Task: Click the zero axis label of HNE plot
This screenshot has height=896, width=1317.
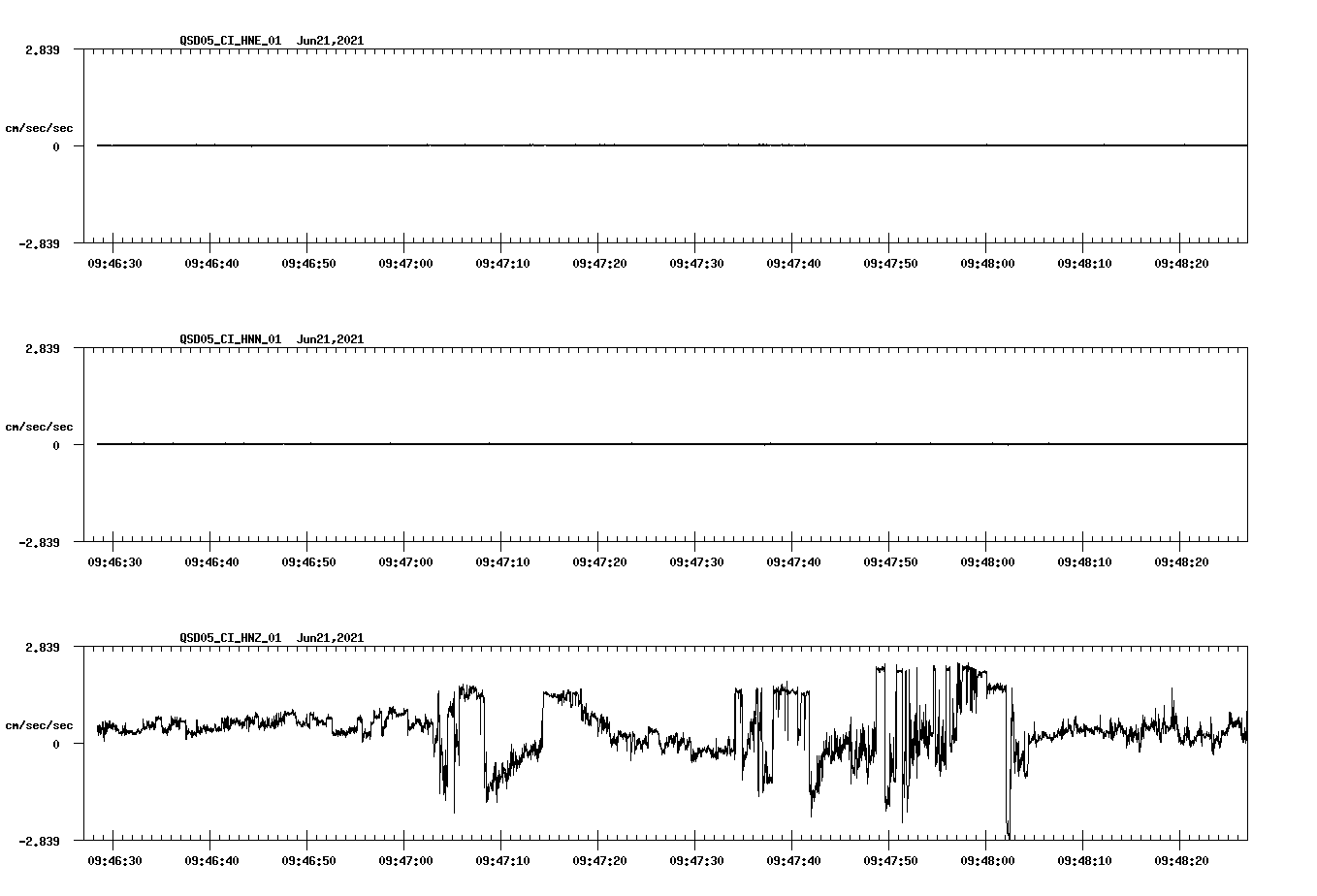Action: (x=56, y=146)
